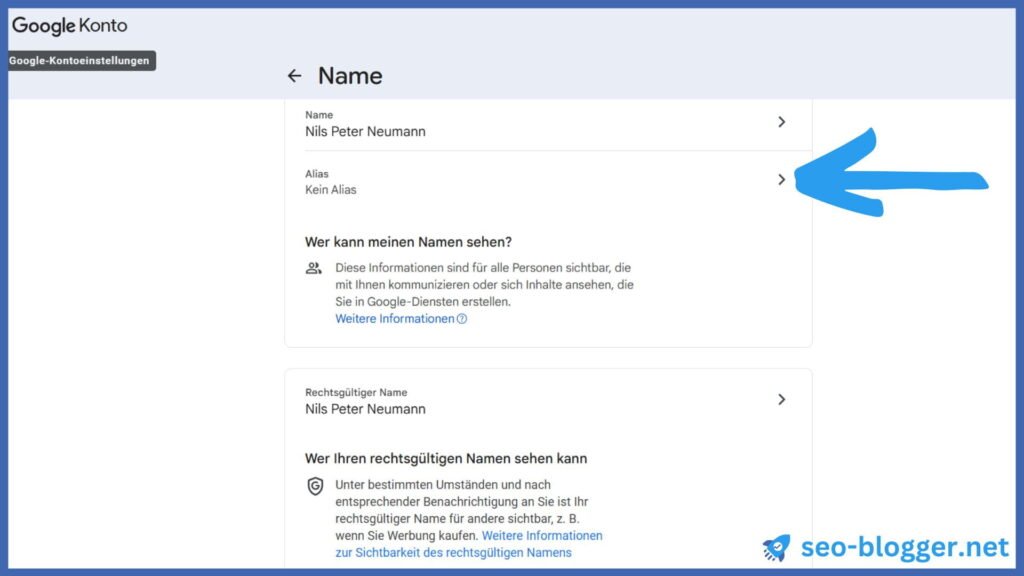Click the Rechtsgültiger Name field label
The image size is (1024, 576).
(356, 393)
